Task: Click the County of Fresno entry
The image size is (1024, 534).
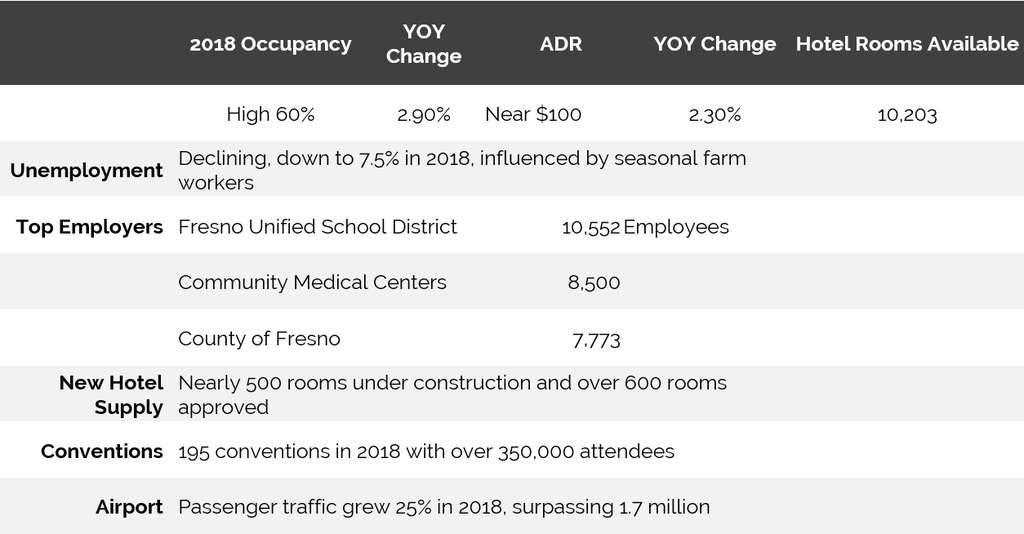Action: (x=259, y=339)
